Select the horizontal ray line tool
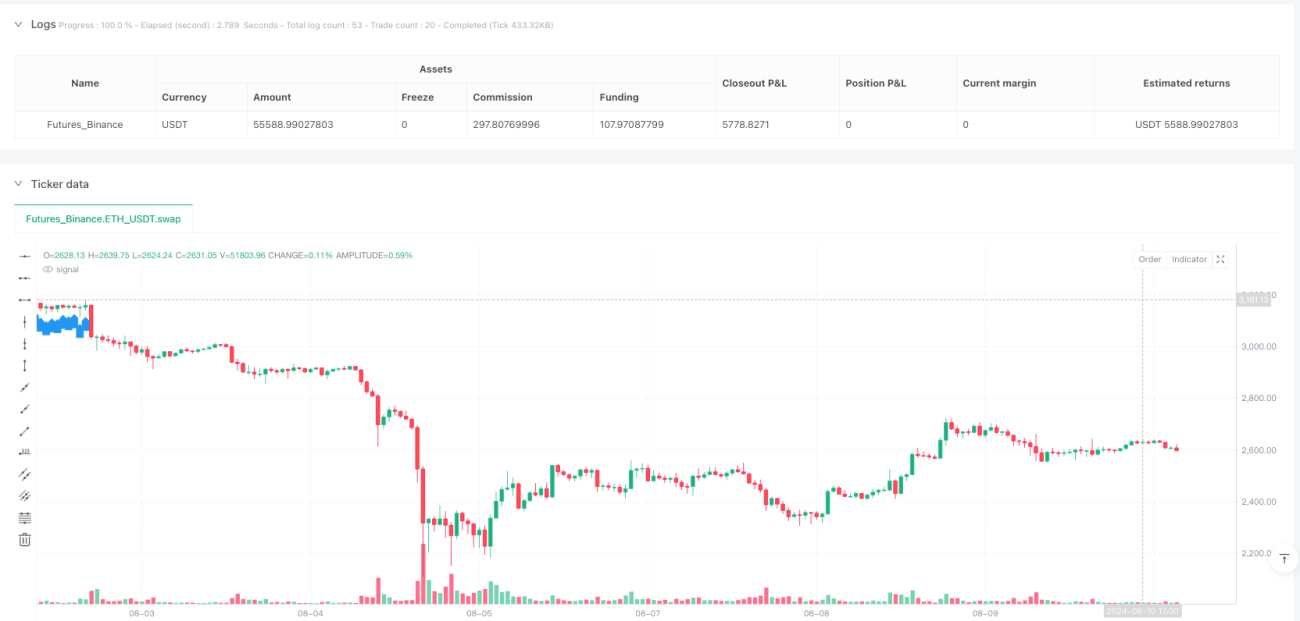This screenshot has width=1300, height=621. pos(25,278)
